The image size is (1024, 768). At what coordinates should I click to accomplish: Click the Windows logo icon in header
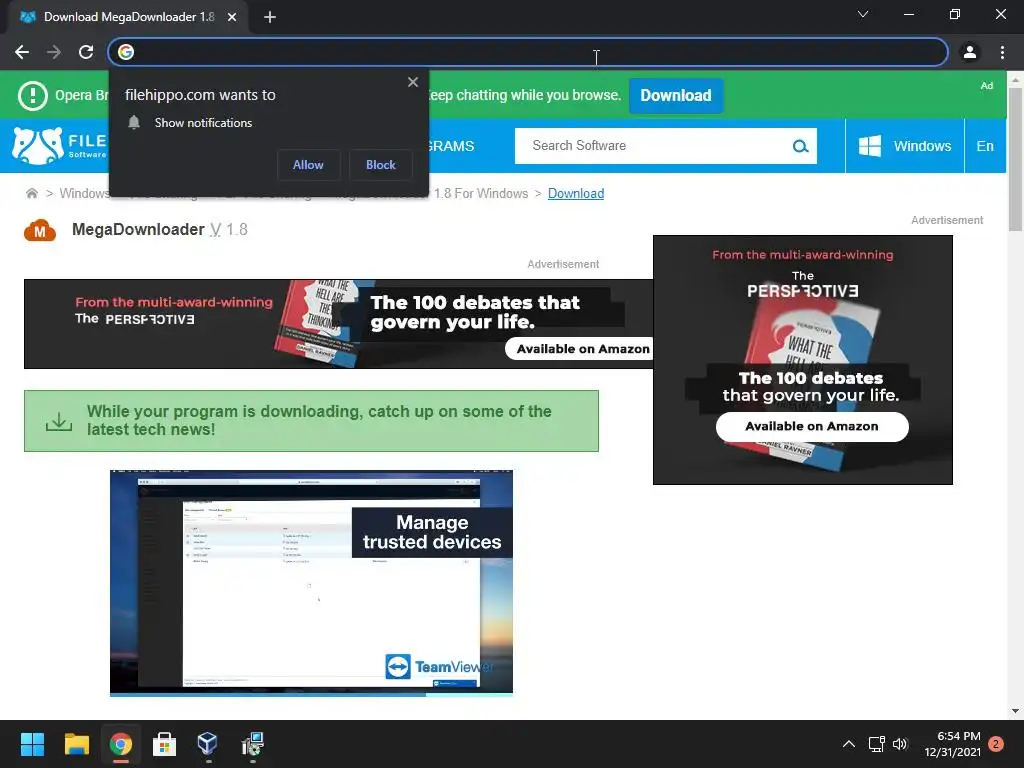[870, 146]
